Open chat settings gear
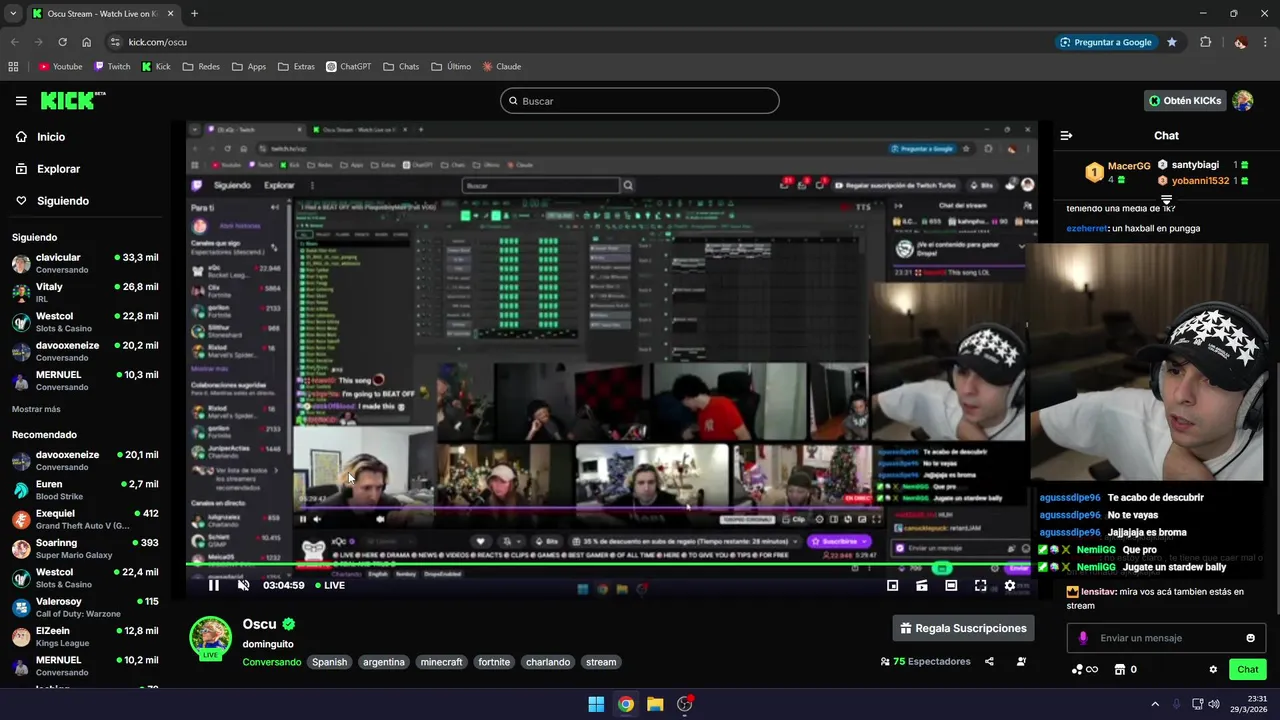 [1213, 669]
